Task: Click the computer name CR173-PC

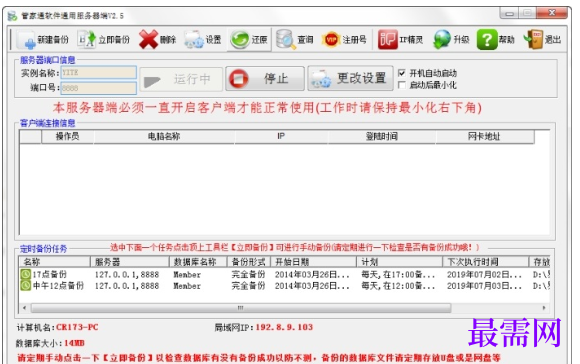Action: (x=77, y=327)
